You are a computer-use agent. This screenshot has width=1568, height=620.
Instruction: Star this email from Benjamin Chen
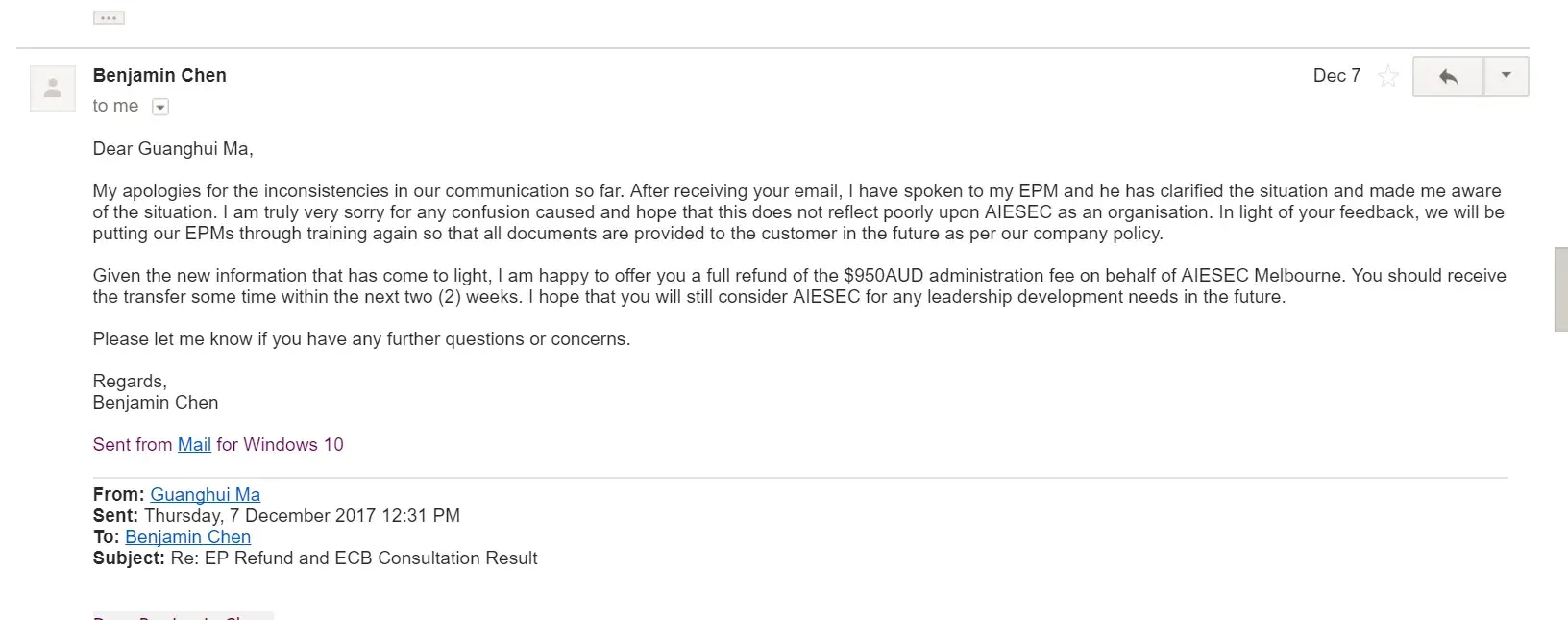[1387, 76]
